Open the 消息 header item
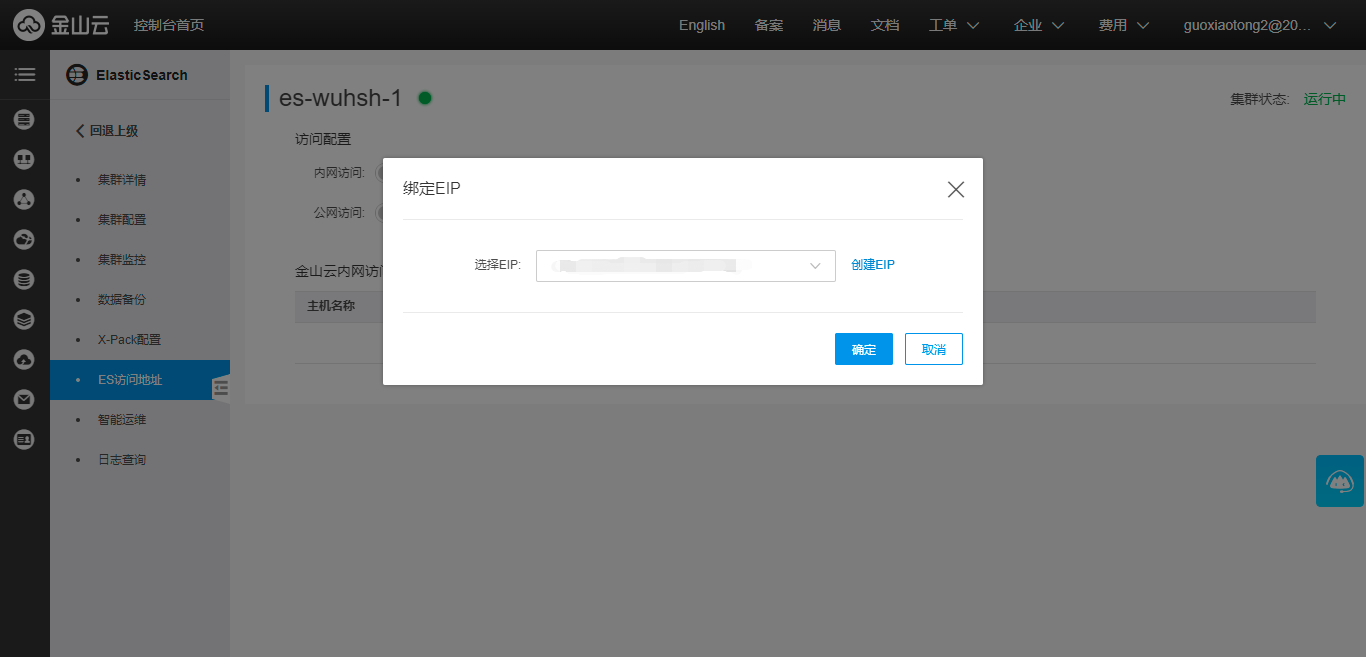 tap(827, 25)
